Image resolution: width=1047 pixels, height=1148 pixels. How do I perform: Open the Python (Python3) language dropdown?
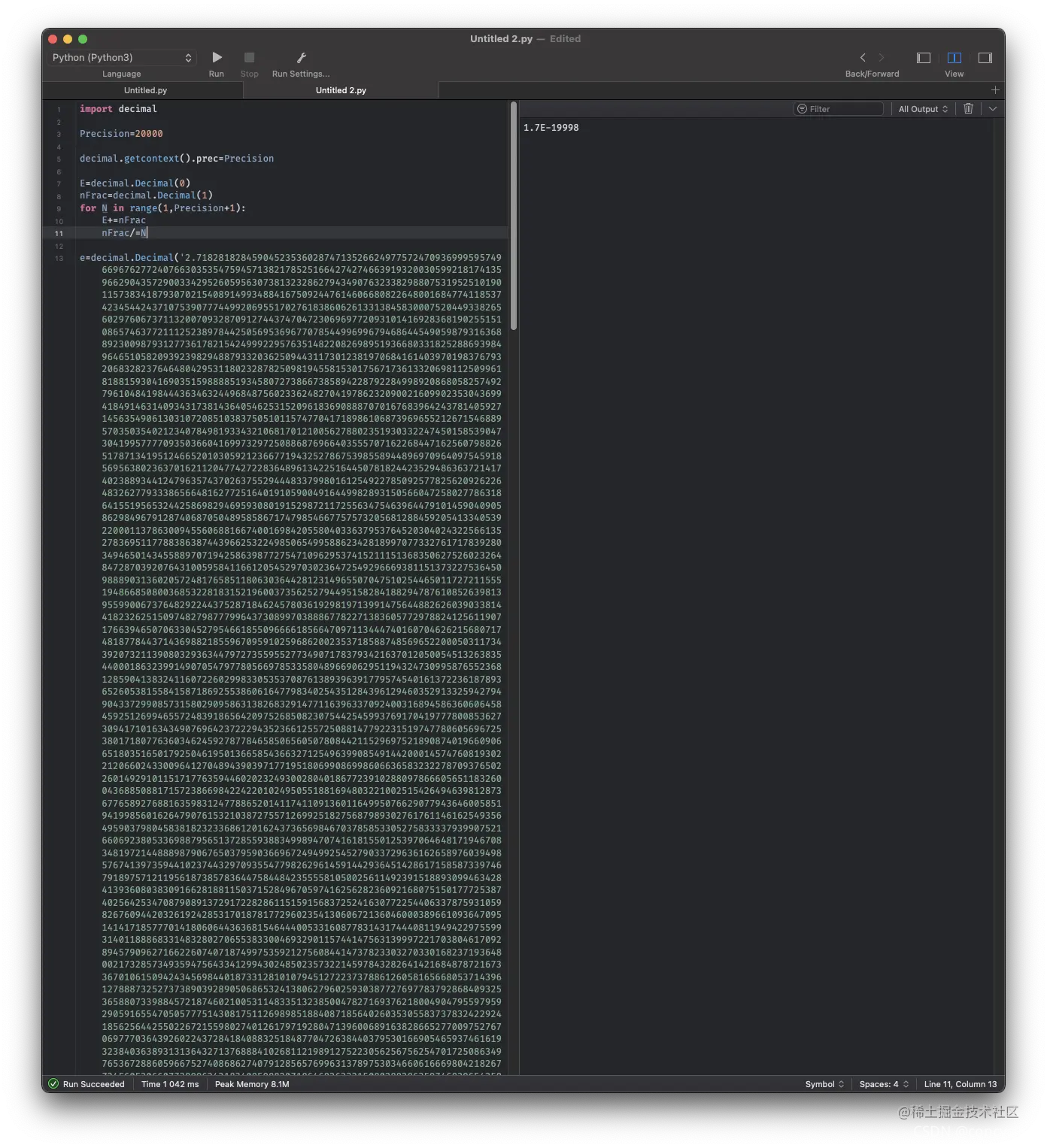click(x=123, y=58)
